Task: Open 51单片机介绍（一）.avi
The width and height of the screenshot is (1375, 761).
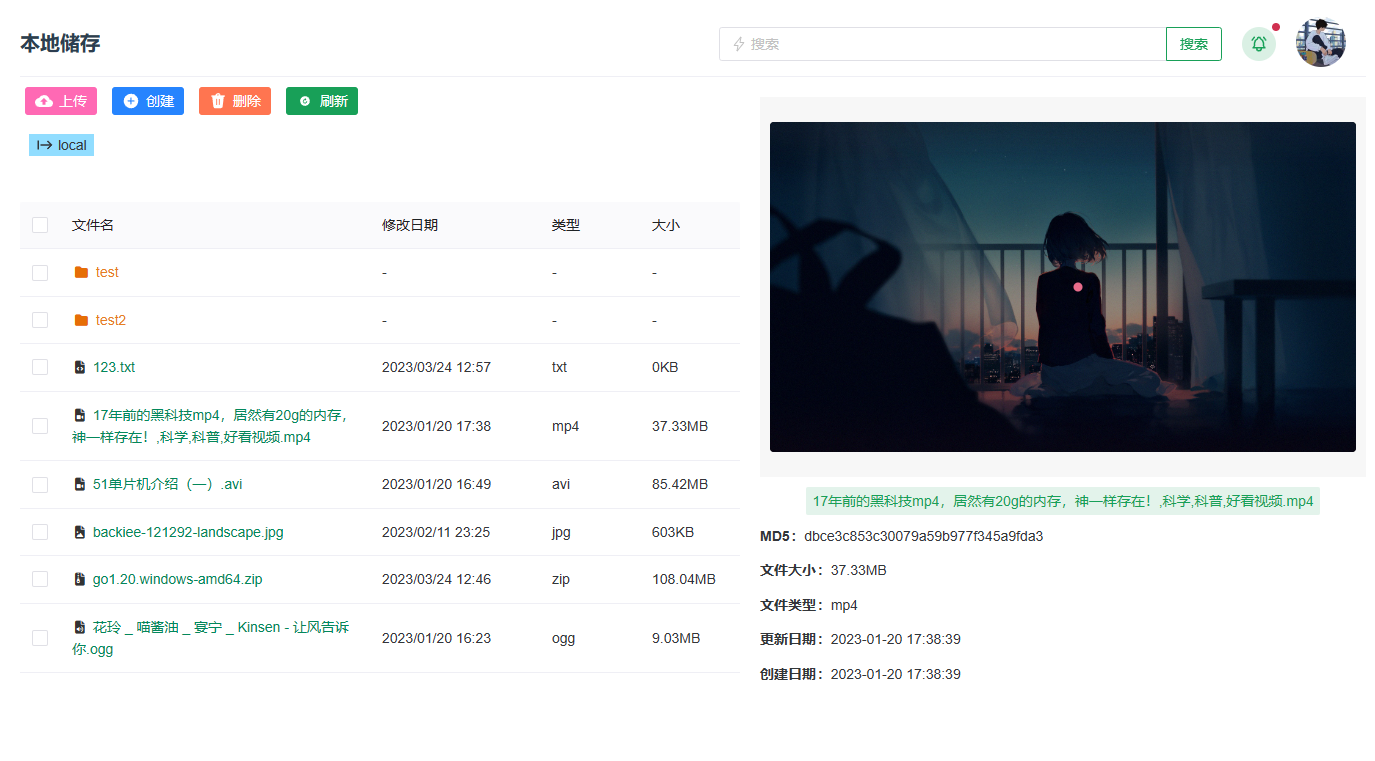Action: [x=168, y=484]
